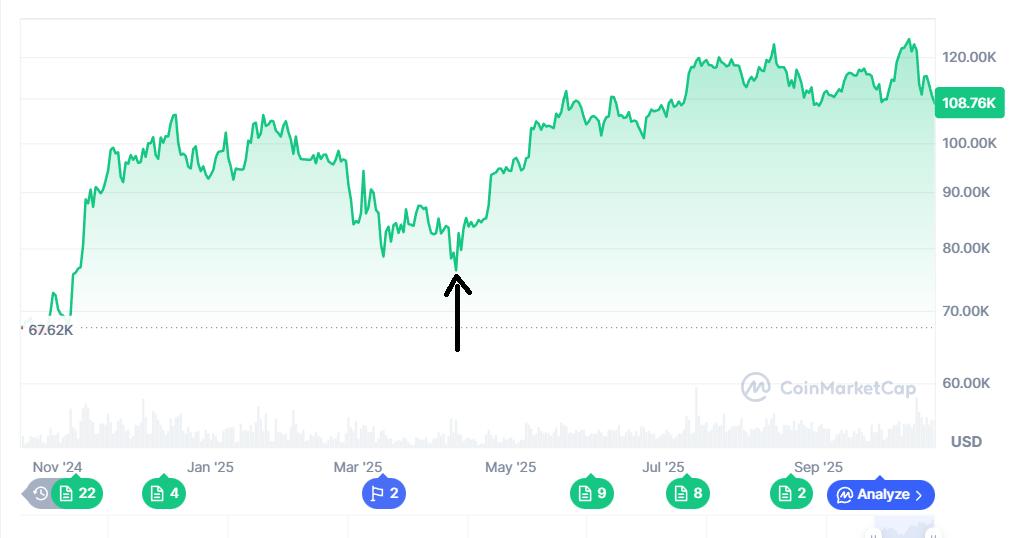Click the left handle of the range slider
1024x538 pixels.
(x=874, y=534)
